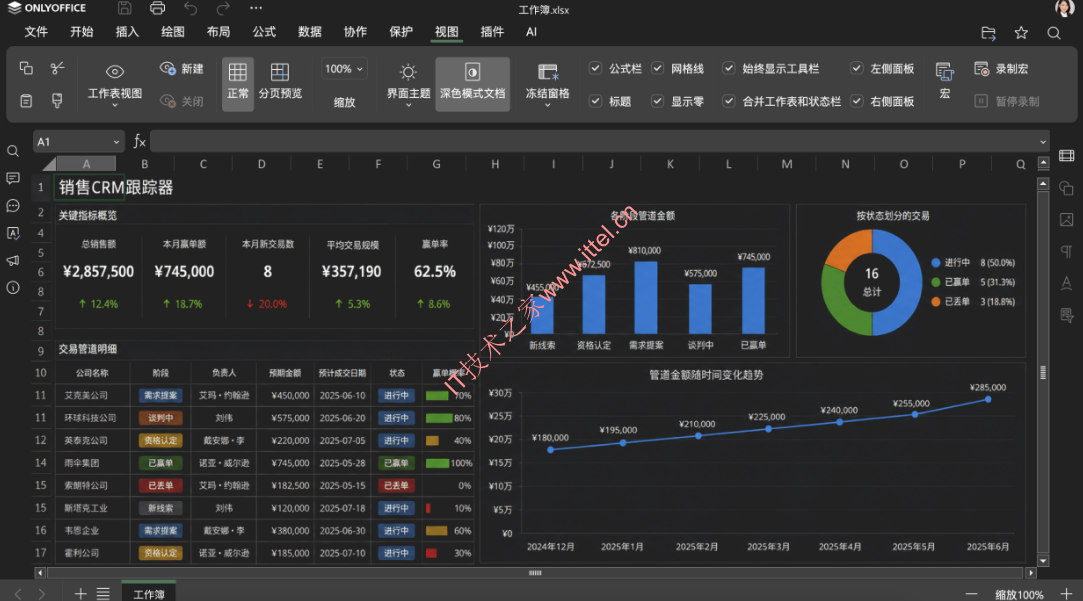The height and width of the screenshot is (601, 1083).
Task: Toggle 始终显示工具栏 checkbox
Action: click(x=729, y=68)
